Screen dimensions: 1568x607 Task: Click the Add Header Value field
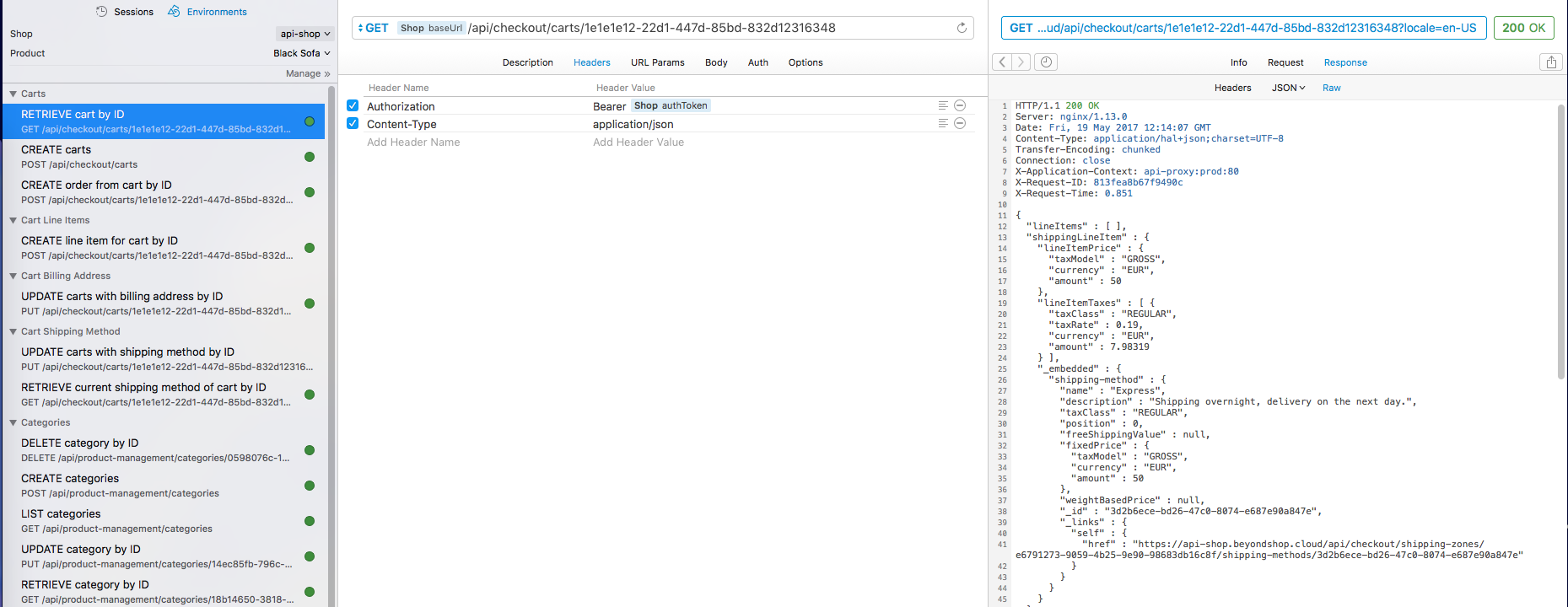(x=639, y=142)
